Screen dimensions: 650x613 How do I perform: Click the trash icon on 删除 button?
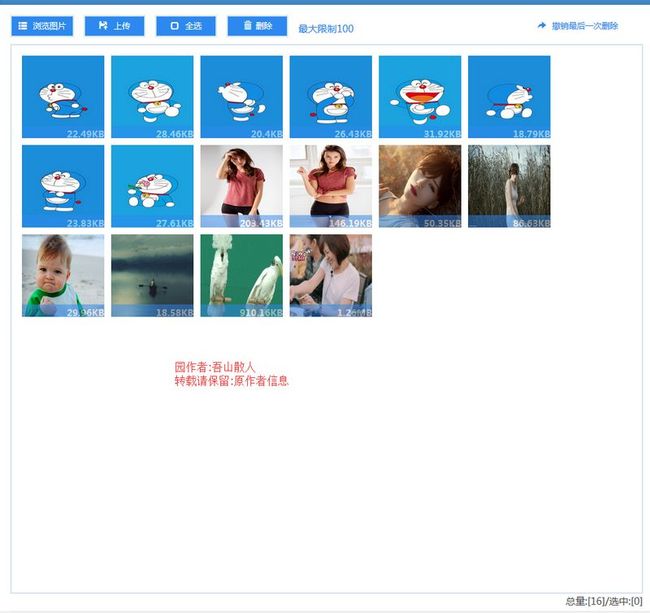click(247, 26)
